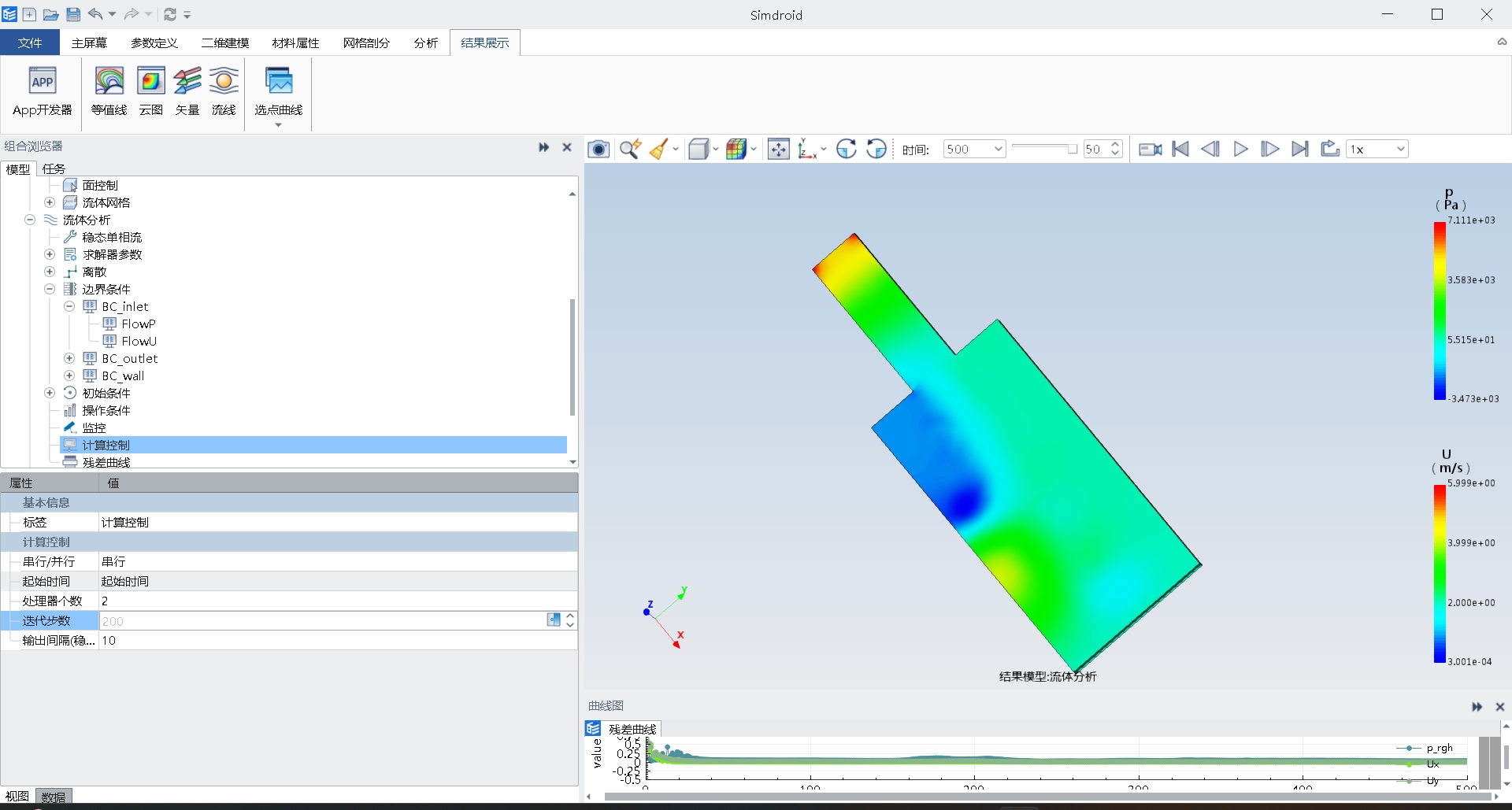Click the open folder icon in title bar
Image resolution: width=1512 pixels, height=810 pixels.
click(x=50, y=14)
